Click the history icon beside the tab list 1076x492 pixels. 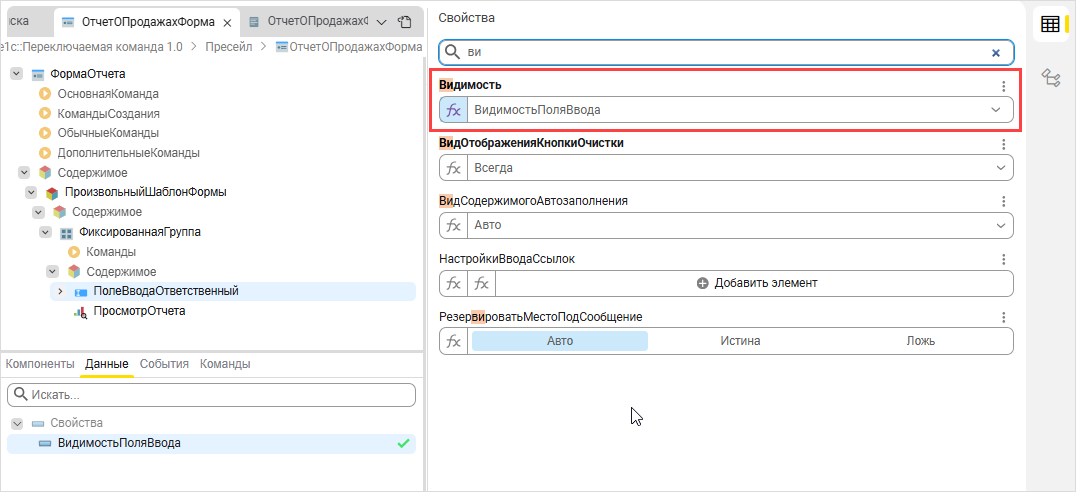tap(405, 22)
